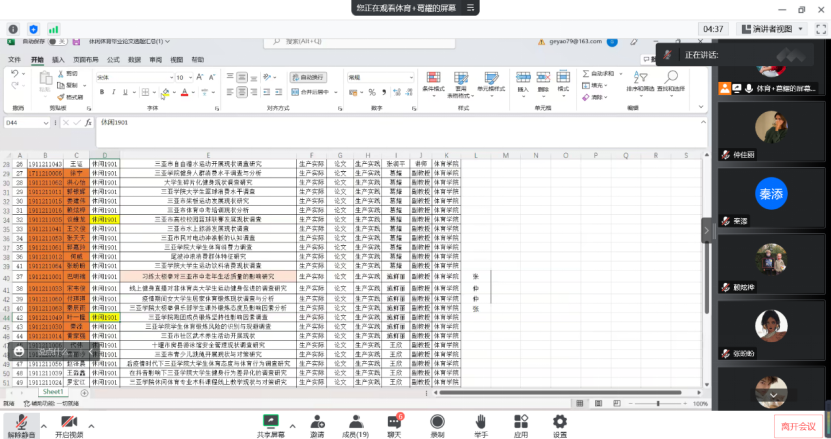Viewport: 831px width, 439px height.
Task: Open the Invite participants icon
Action: point(316,423)
